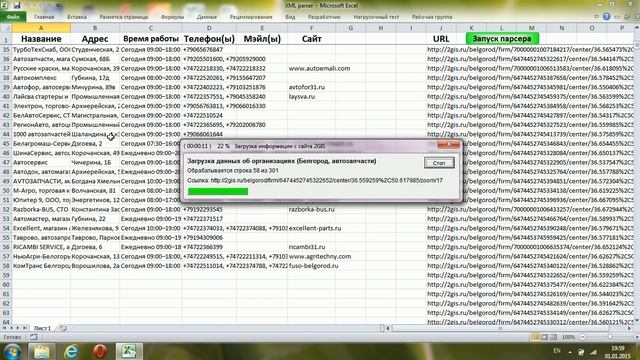Click the Стоп button in progress dialog
The height and width of the screenshot is (360, 640).
(x=439, y=163)
